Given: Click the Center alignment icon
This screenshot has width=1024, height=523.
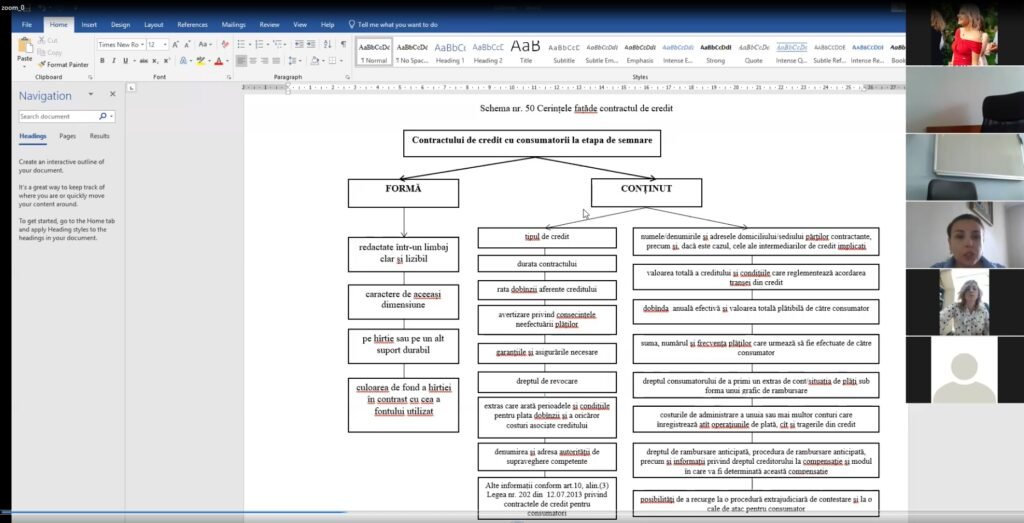Looking at the screenshot, I should click(x=253, y=61).
